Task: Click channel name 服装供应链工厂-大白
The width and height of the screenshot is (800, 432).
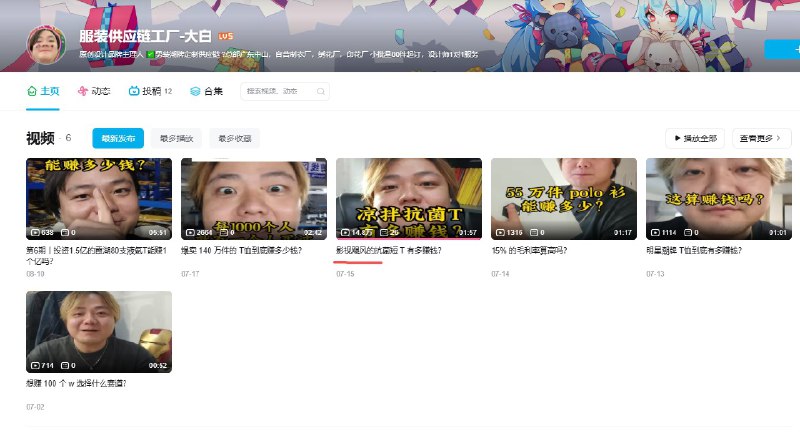Action: click(x=145, y=36)
